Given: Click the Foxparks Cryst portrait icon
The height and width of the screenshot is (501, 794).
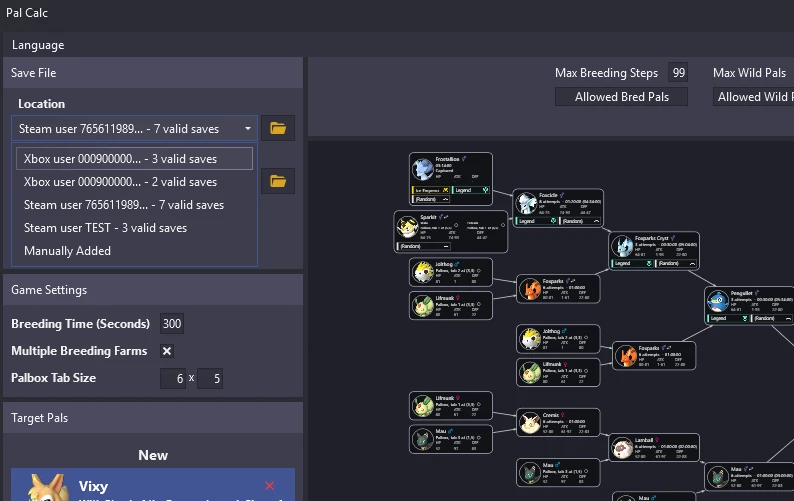Looking at the screenshot, I should 622,246.
